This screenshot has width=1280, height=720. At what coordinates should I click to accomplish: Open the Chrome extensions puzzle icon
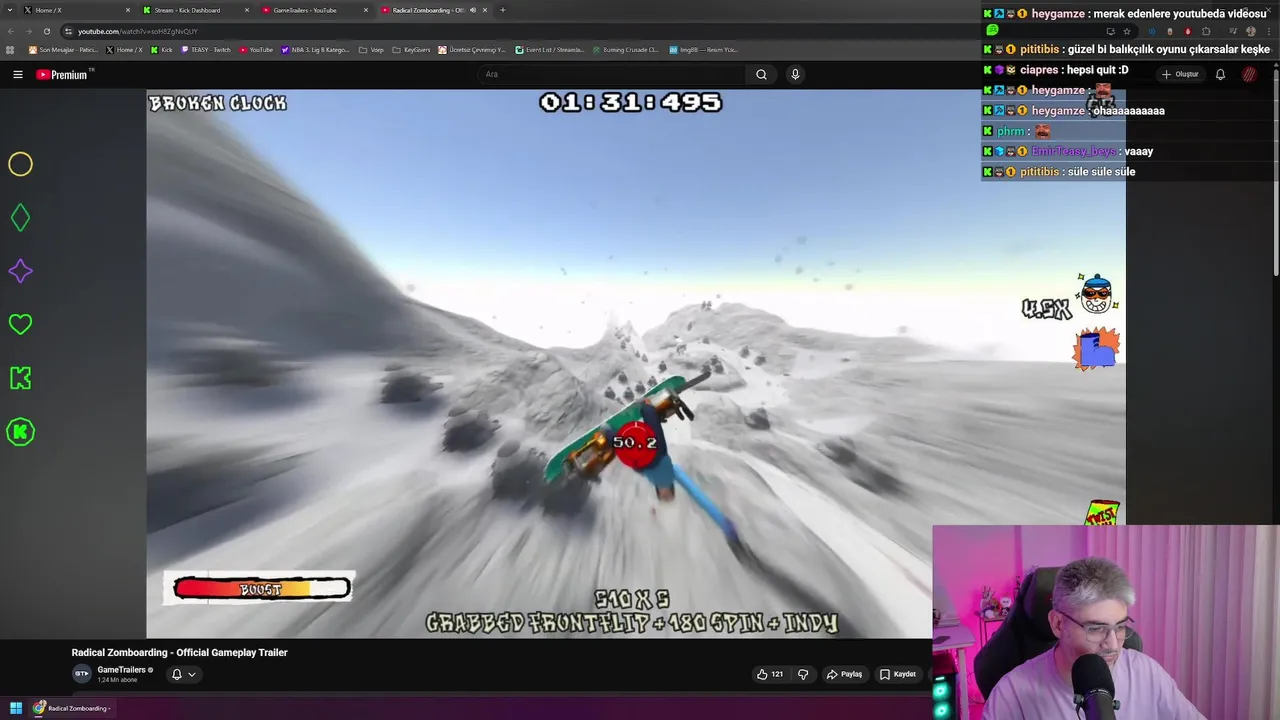coord(1206,31)
